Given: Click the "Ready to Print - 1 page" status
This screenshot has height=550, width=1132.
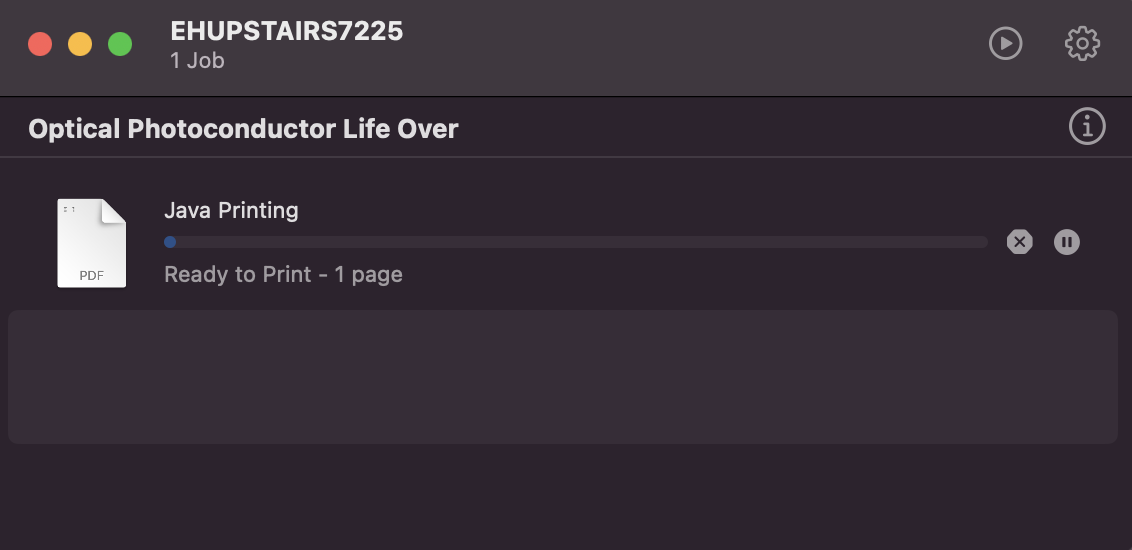Looking at the screenshot, I should [283, 274].
